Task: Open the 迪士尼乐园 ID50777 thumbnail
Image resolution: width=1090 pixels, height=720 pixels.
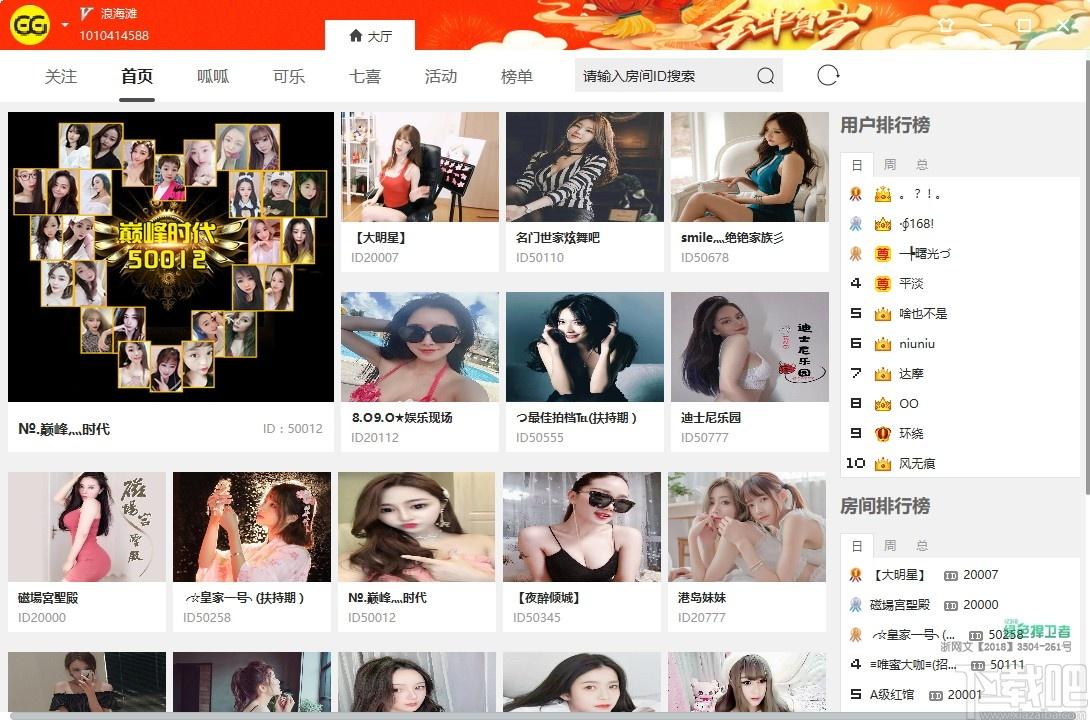Action: (x=750, y=347)
